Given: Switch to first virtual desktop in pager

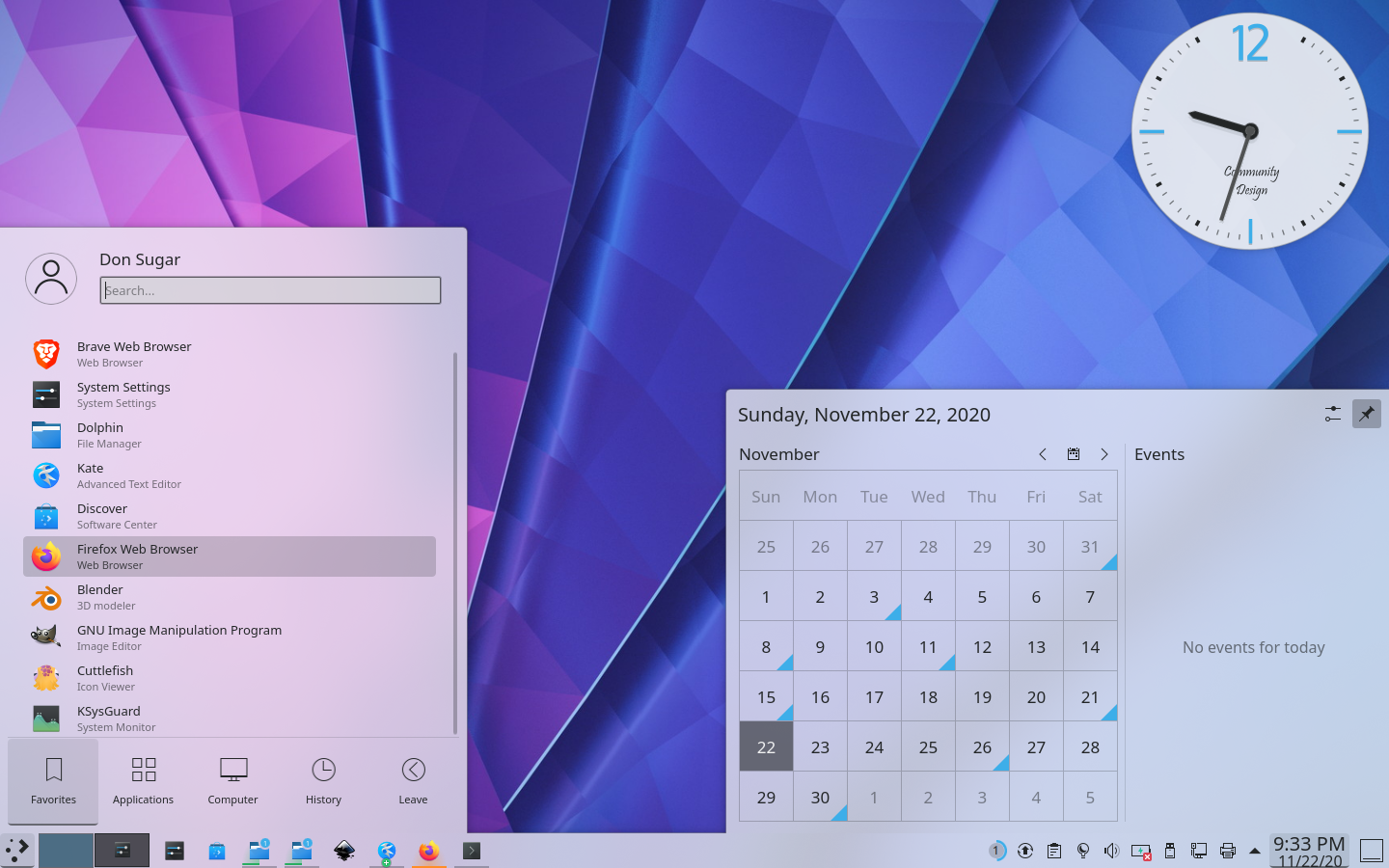Looking at the screenshot, I should pyautogui.click(x=66, y=851).
